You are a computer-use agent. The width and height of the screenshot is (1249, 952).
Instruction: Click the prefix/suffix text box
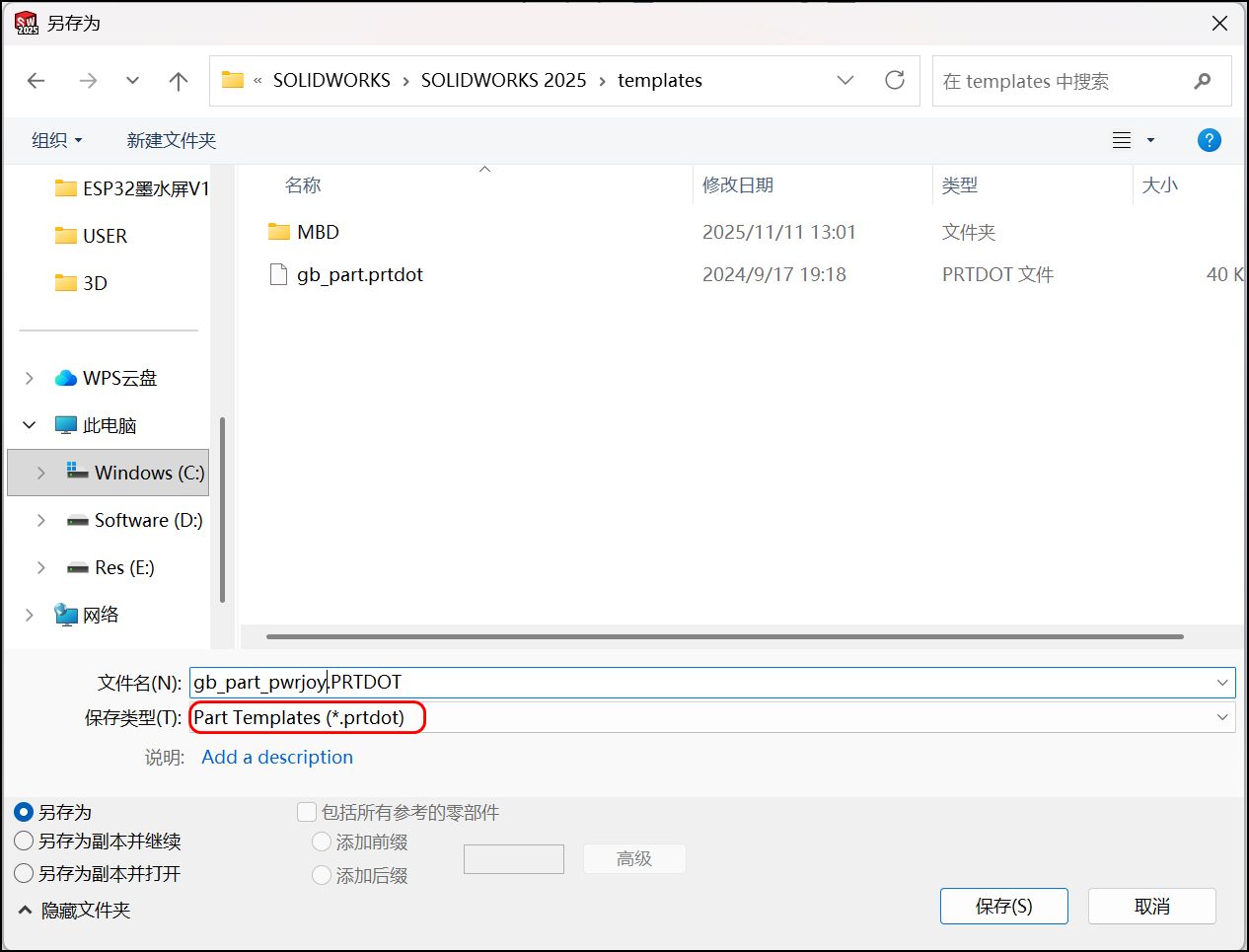tap(514, 859)
